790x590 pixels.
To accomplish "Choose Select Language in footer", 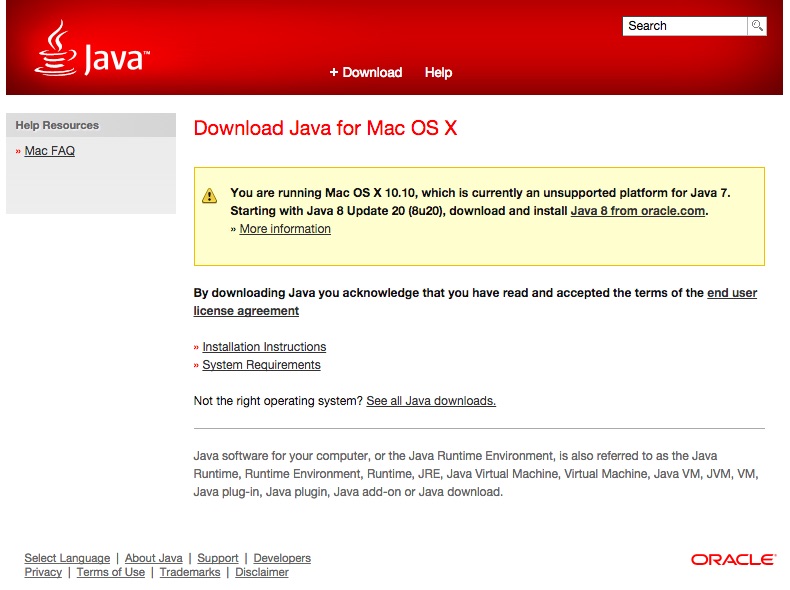I will pos(67,558).
